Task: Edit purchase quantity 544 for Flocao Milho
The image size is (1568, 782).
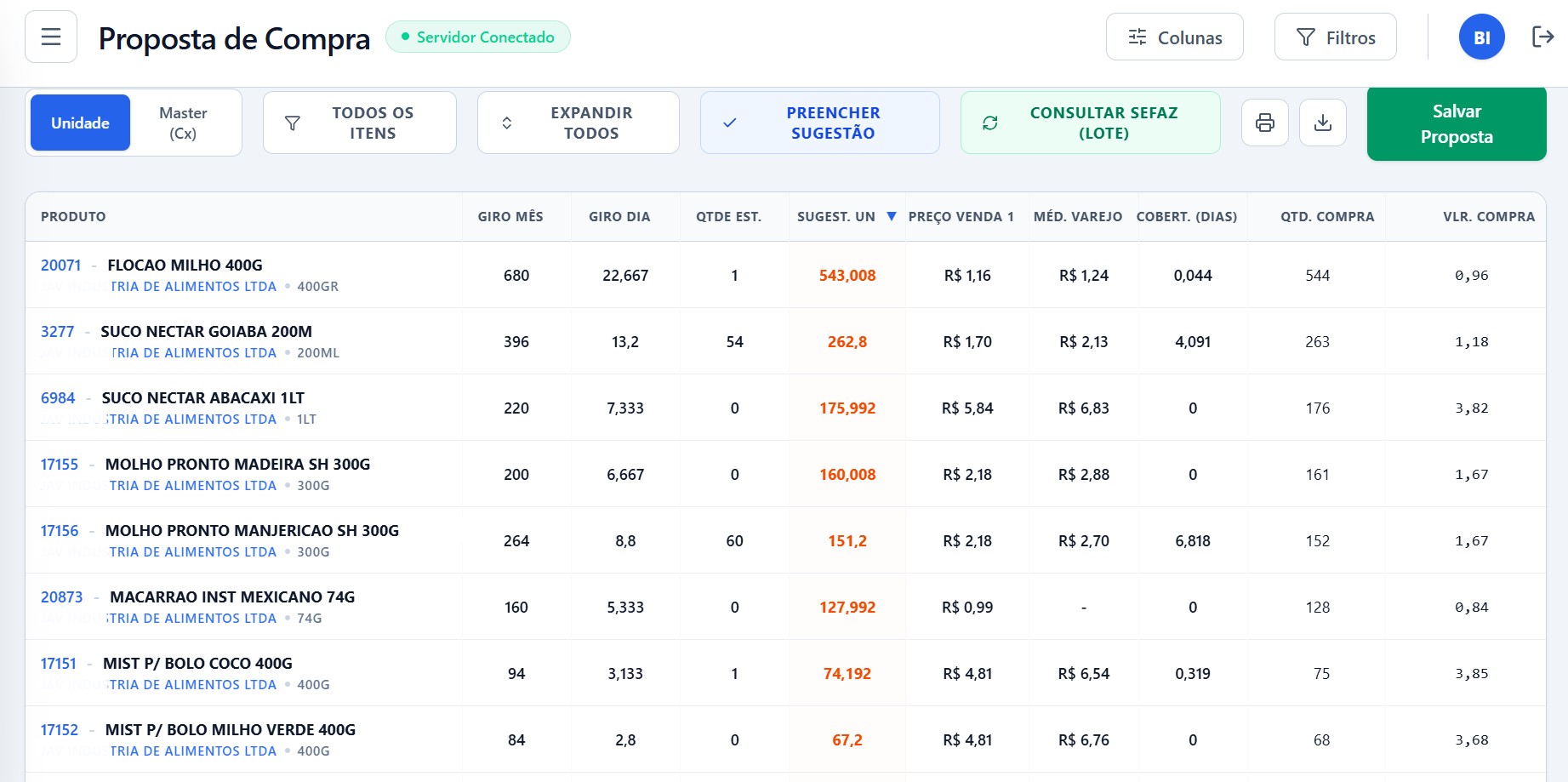Action: tap(1318, 276)
